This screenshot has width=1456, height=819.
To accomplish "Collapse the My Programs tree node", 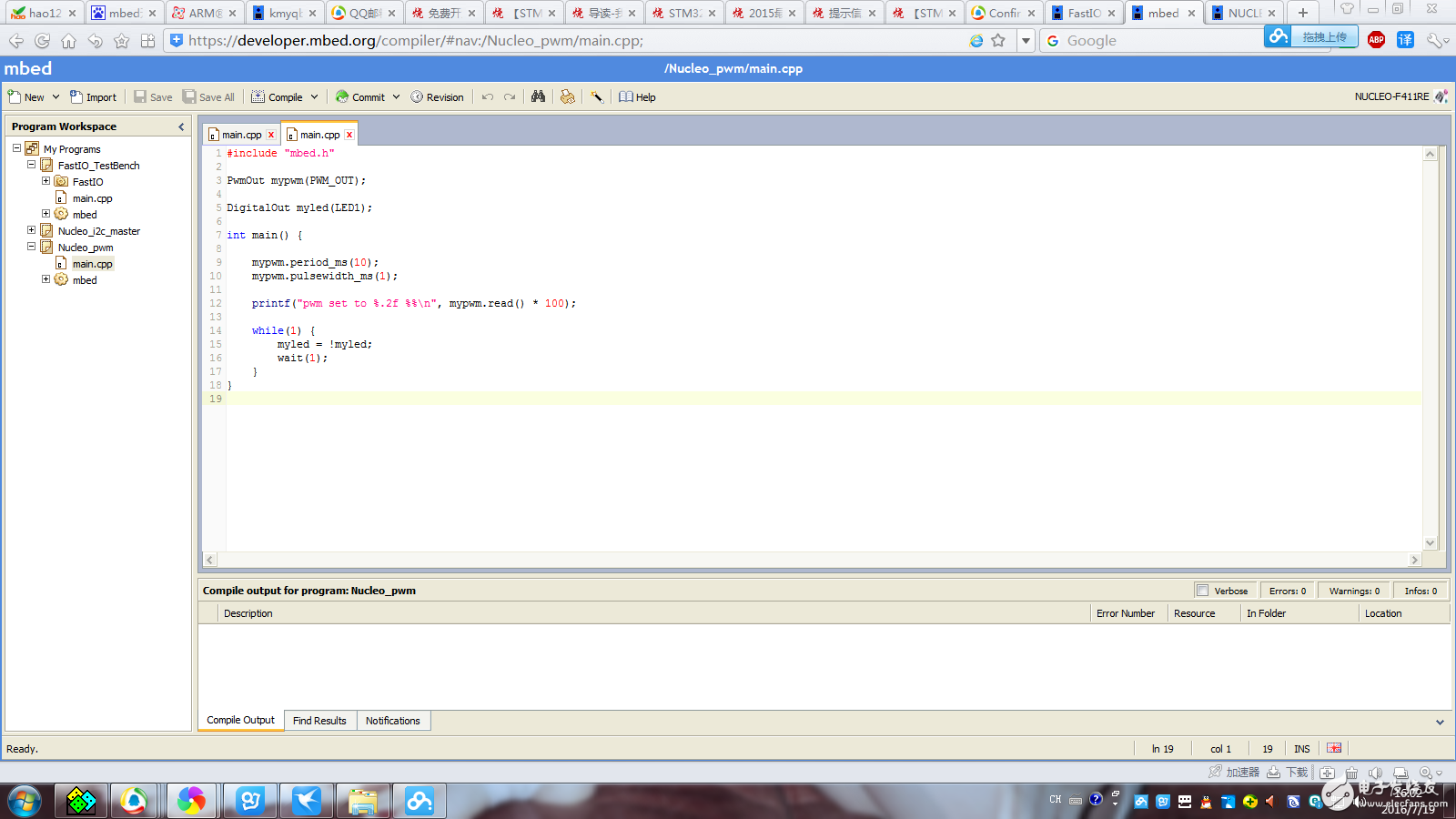I will coord(16,148).
